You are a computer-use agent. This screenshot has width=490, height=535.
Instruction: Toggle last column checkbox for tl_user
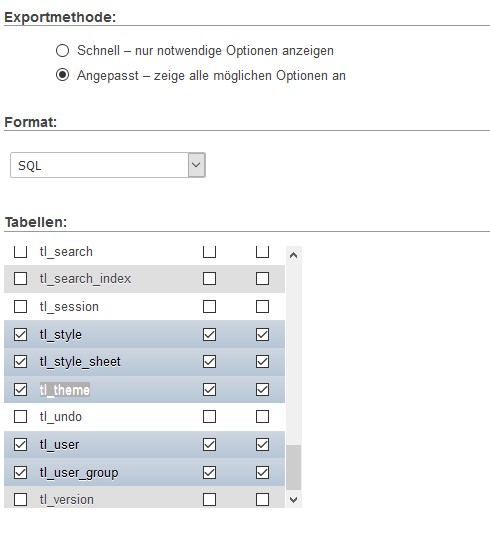(262, 445)
